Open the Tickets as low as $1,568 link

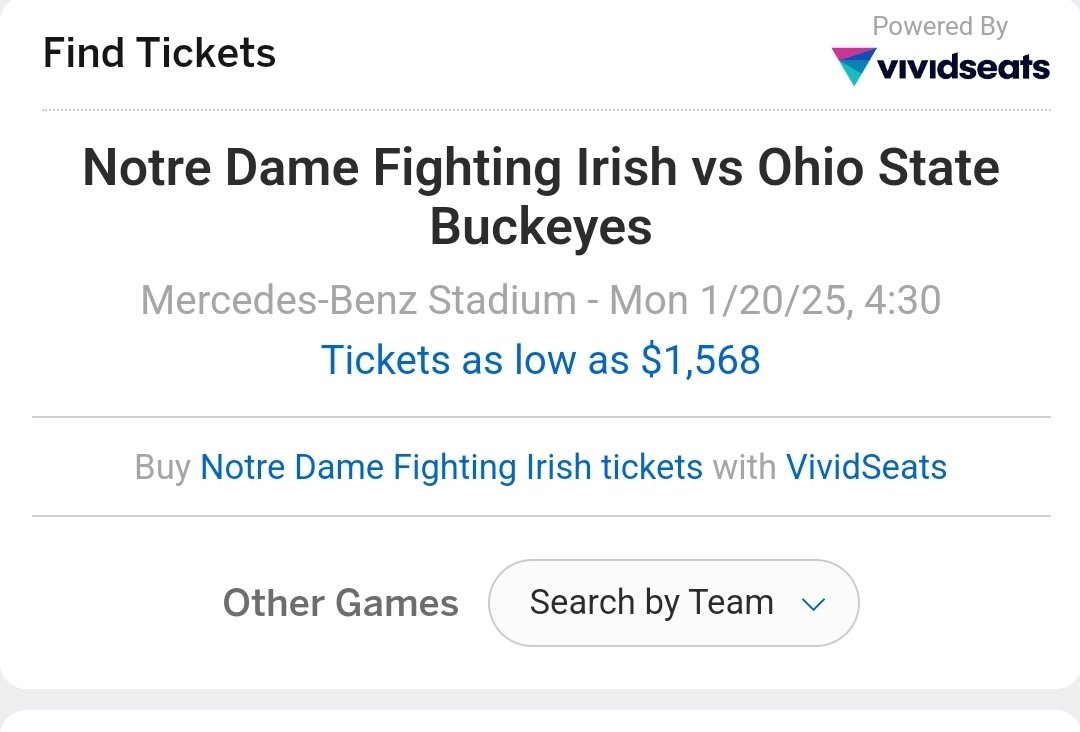click(540, 360)
